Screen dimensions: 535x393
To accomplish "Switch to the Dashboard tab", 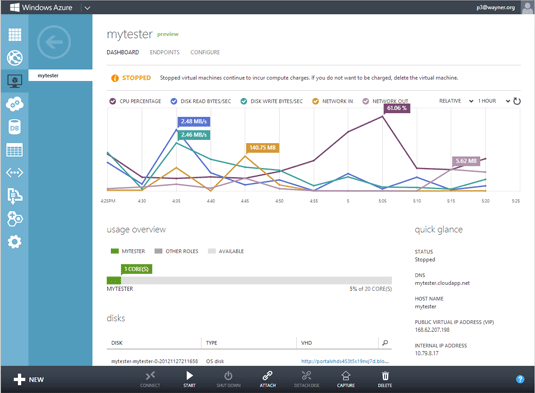I will 123,52.
